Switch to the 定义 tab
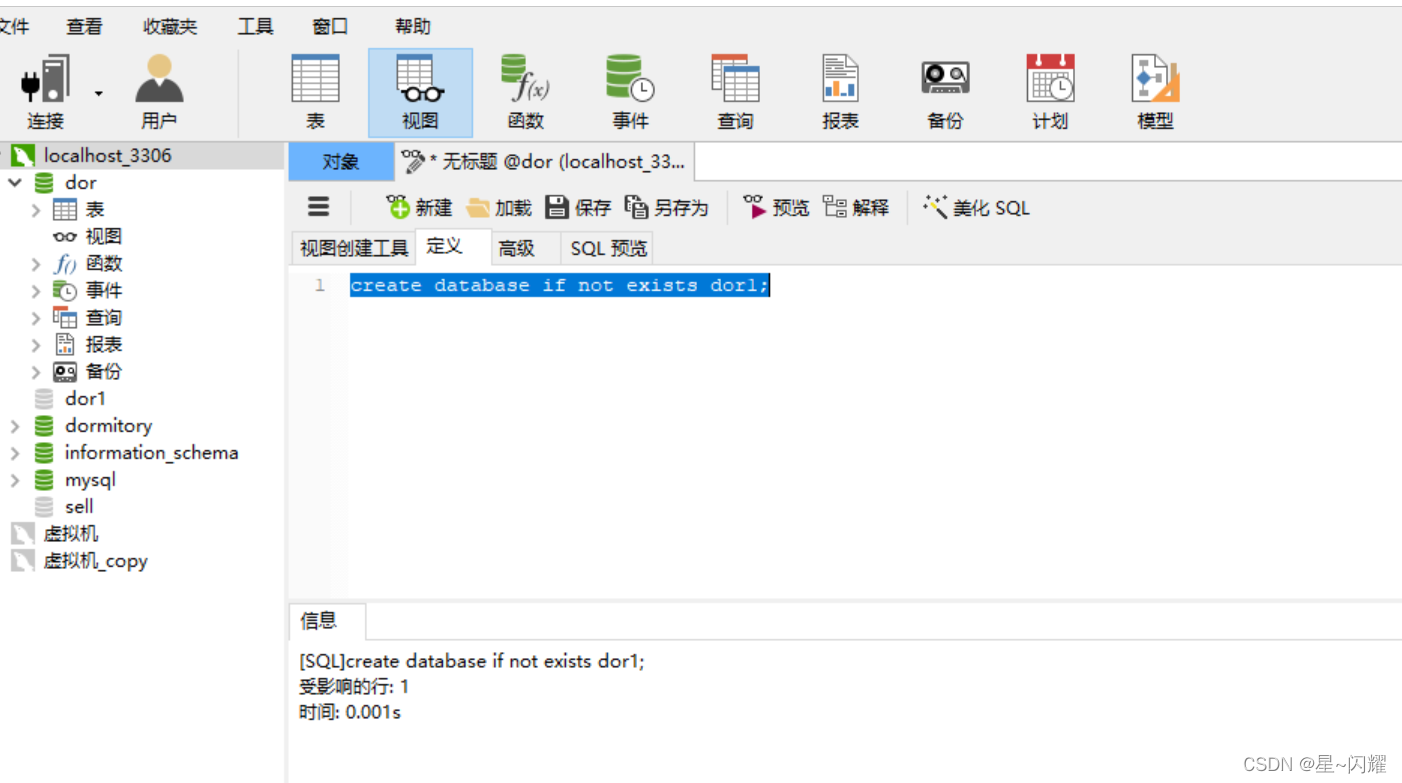Screen dimensions: 1402x783 tap(453, 247)
